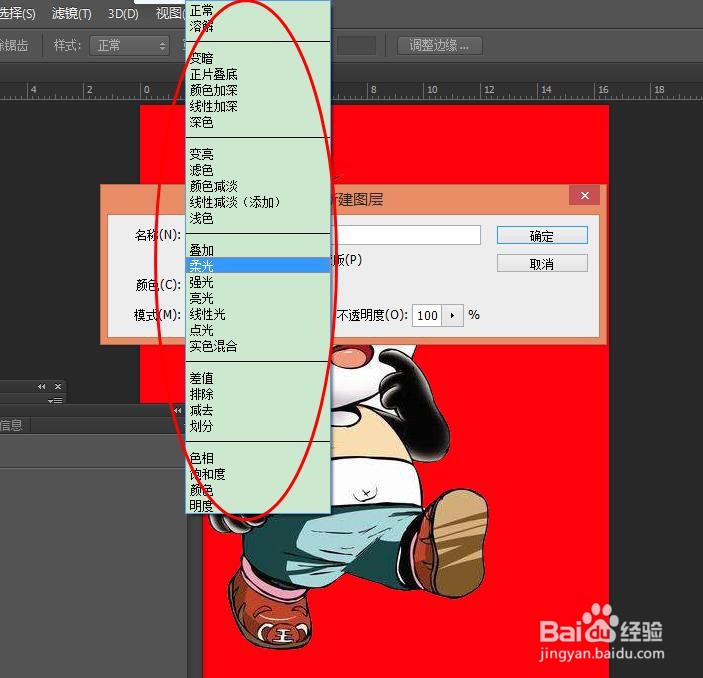Select 亮光 blend mode
Image resolution: width=703 pixels, height=678 pixels.
click(258, 298)
